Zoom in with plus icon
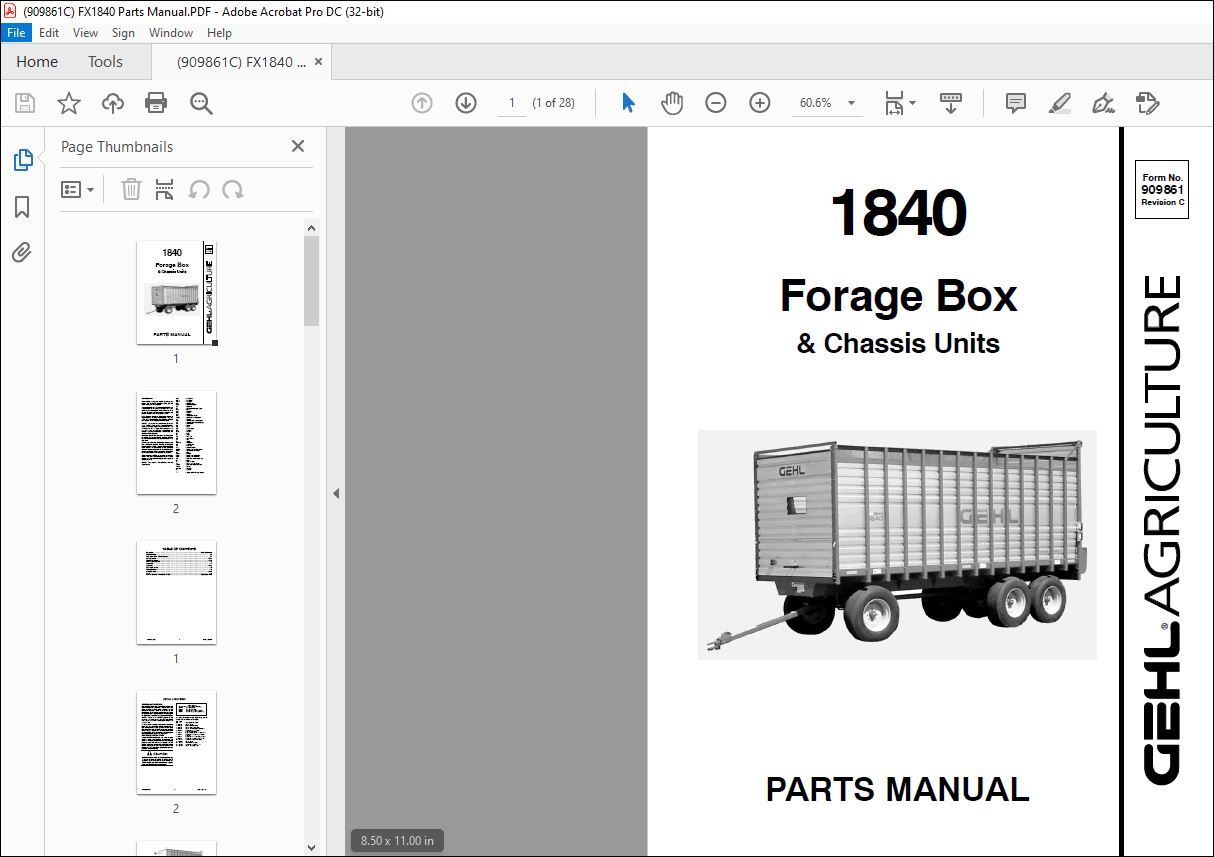This screenshot has width=1214, height=857. (760, 103)
